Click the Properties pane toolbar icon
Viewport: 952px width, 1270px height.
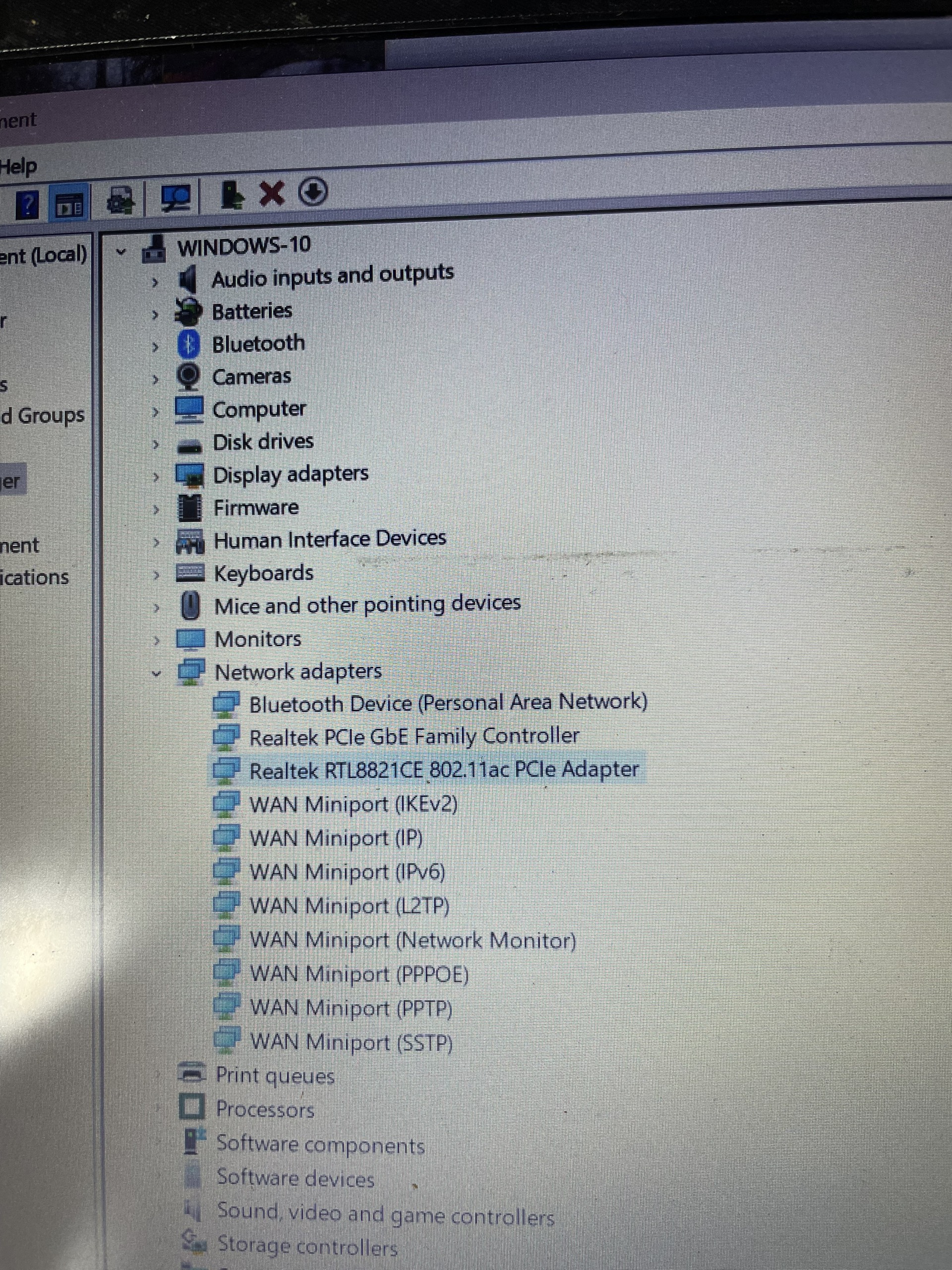click(x=69, y=203)
